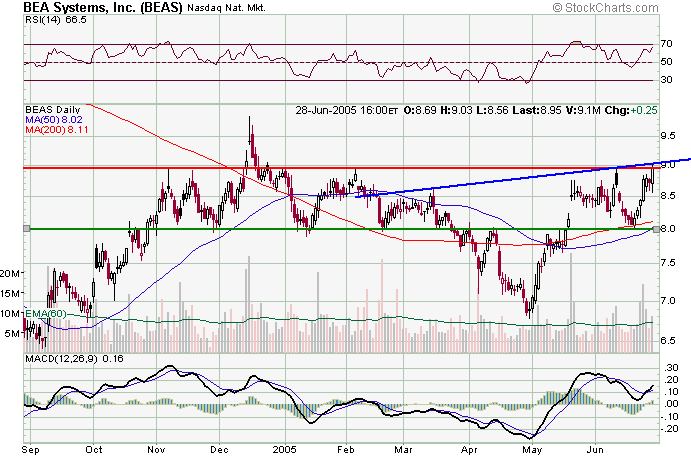This screenshot has height=459, width=691.
Task: Select the RSI(14) 66.5 indicator label
Action: [x=56, y=20]
